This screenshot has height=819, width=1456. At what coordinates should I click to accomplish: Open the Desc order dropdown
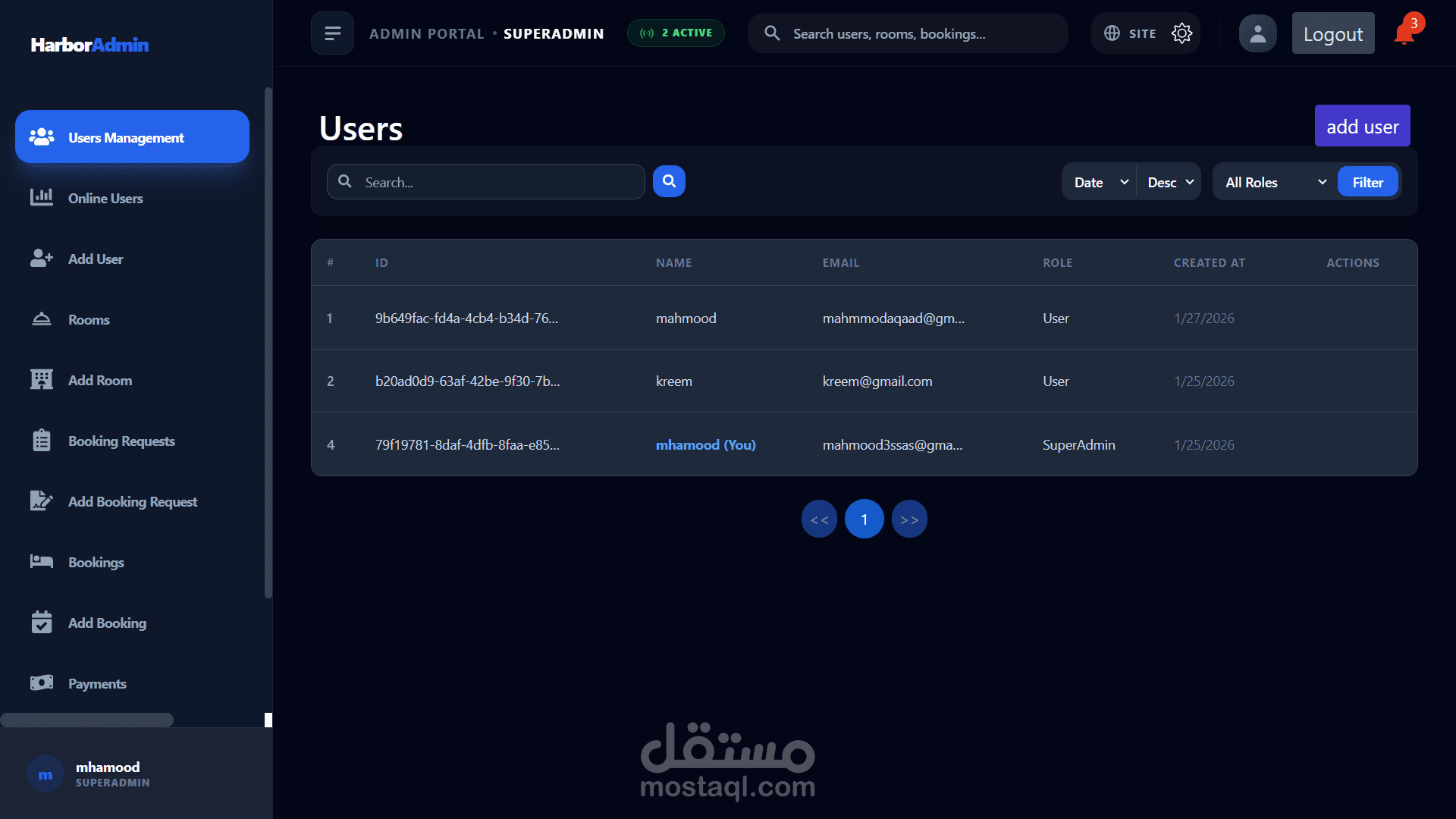(x=1169, y=182)
